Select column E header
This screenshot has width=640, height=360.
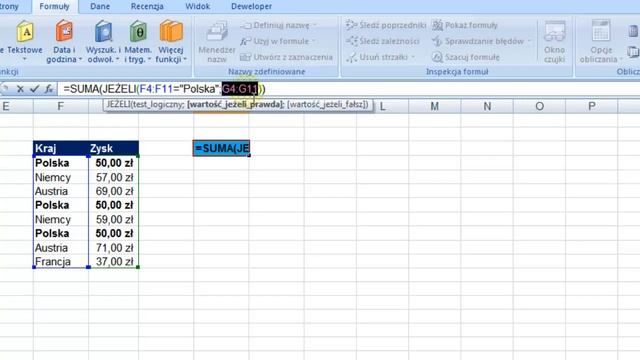click(x=16, y=107)
